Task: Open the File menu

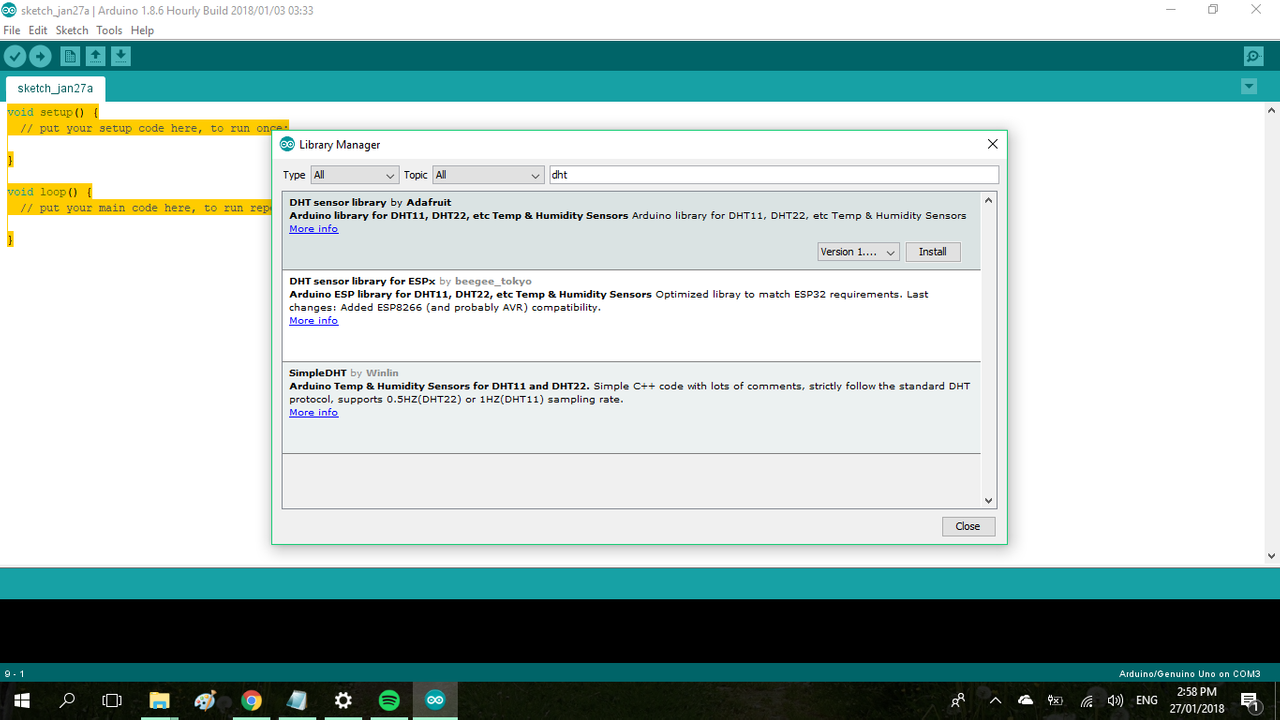Action: [x=12, y=31]
